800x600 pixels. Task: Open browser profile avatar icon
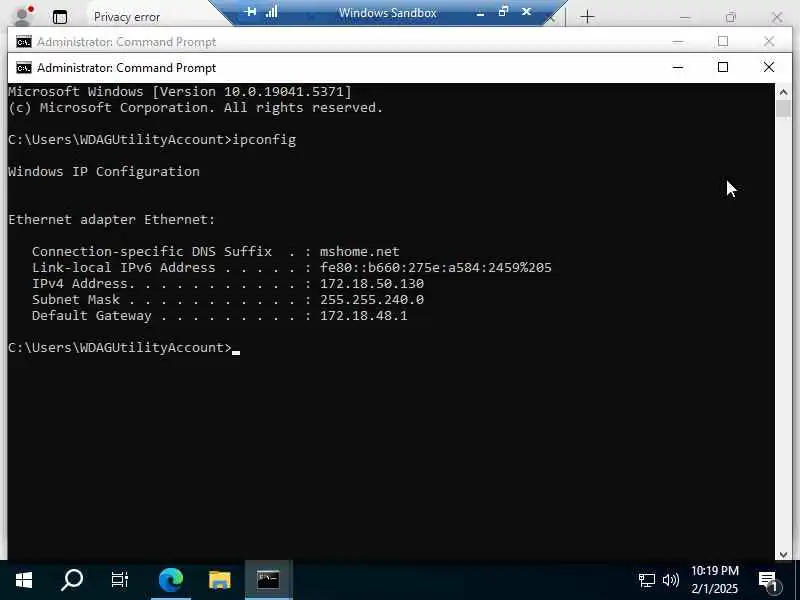[22, 16]
